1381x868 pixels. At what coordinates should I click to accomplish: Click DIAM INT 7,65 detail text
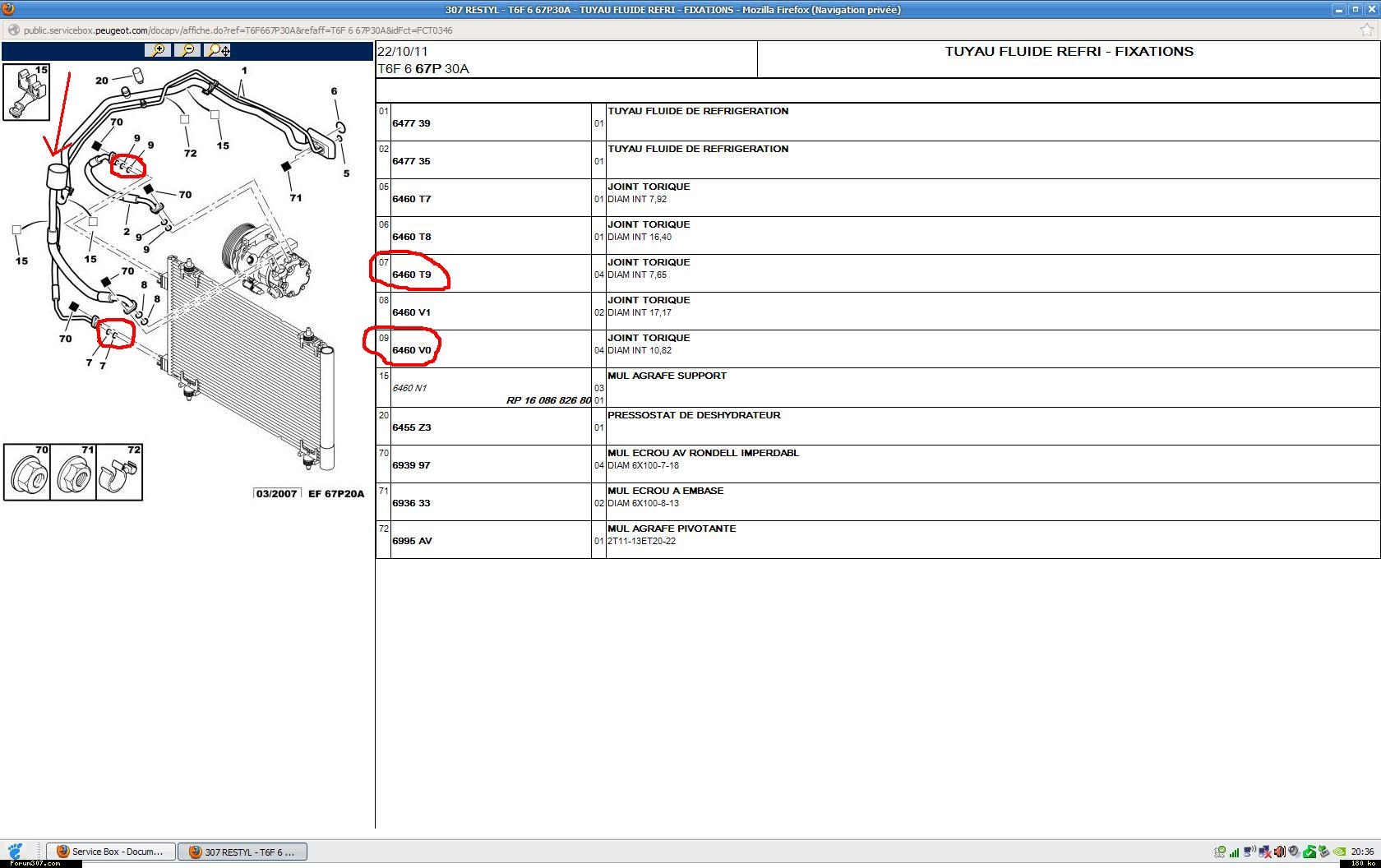coord(637,275)
